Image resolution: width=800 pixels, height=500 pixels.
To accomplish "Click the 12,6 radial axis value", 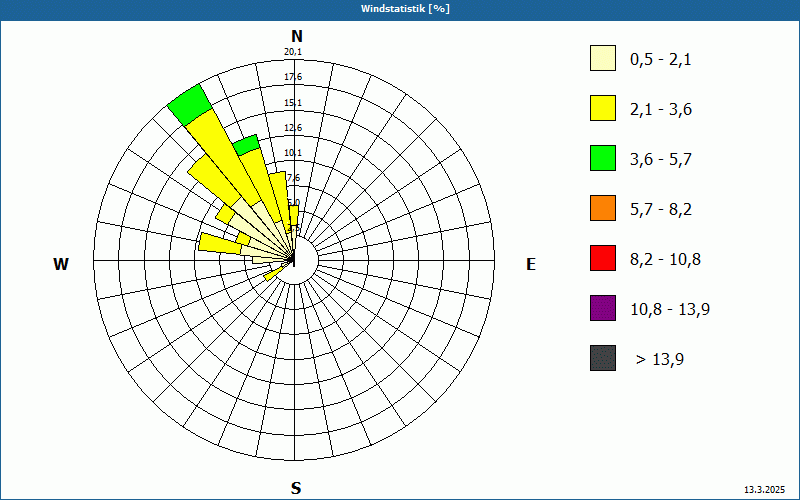I will [x=293, y=128].
